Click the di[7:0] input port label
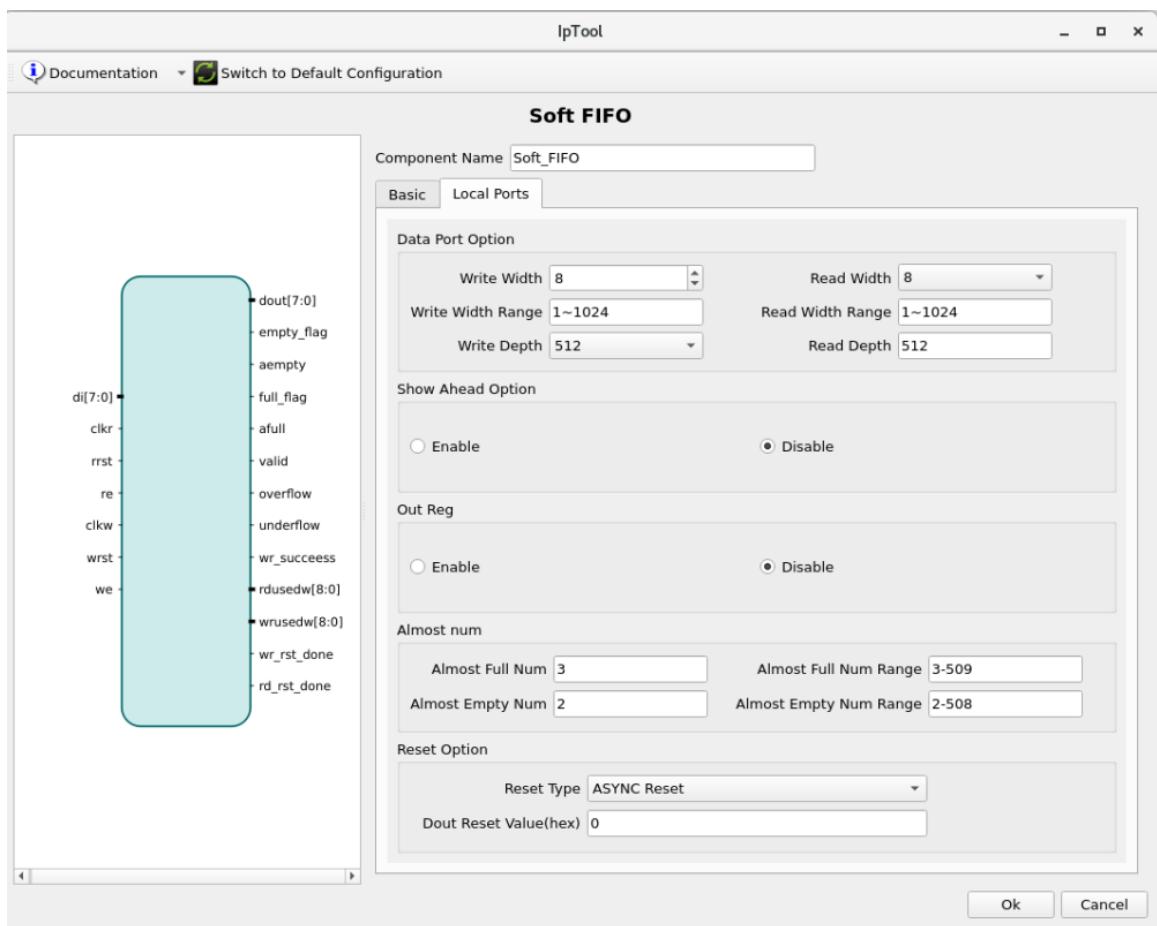The image size is (1157, 926). (x=92, y=397)
